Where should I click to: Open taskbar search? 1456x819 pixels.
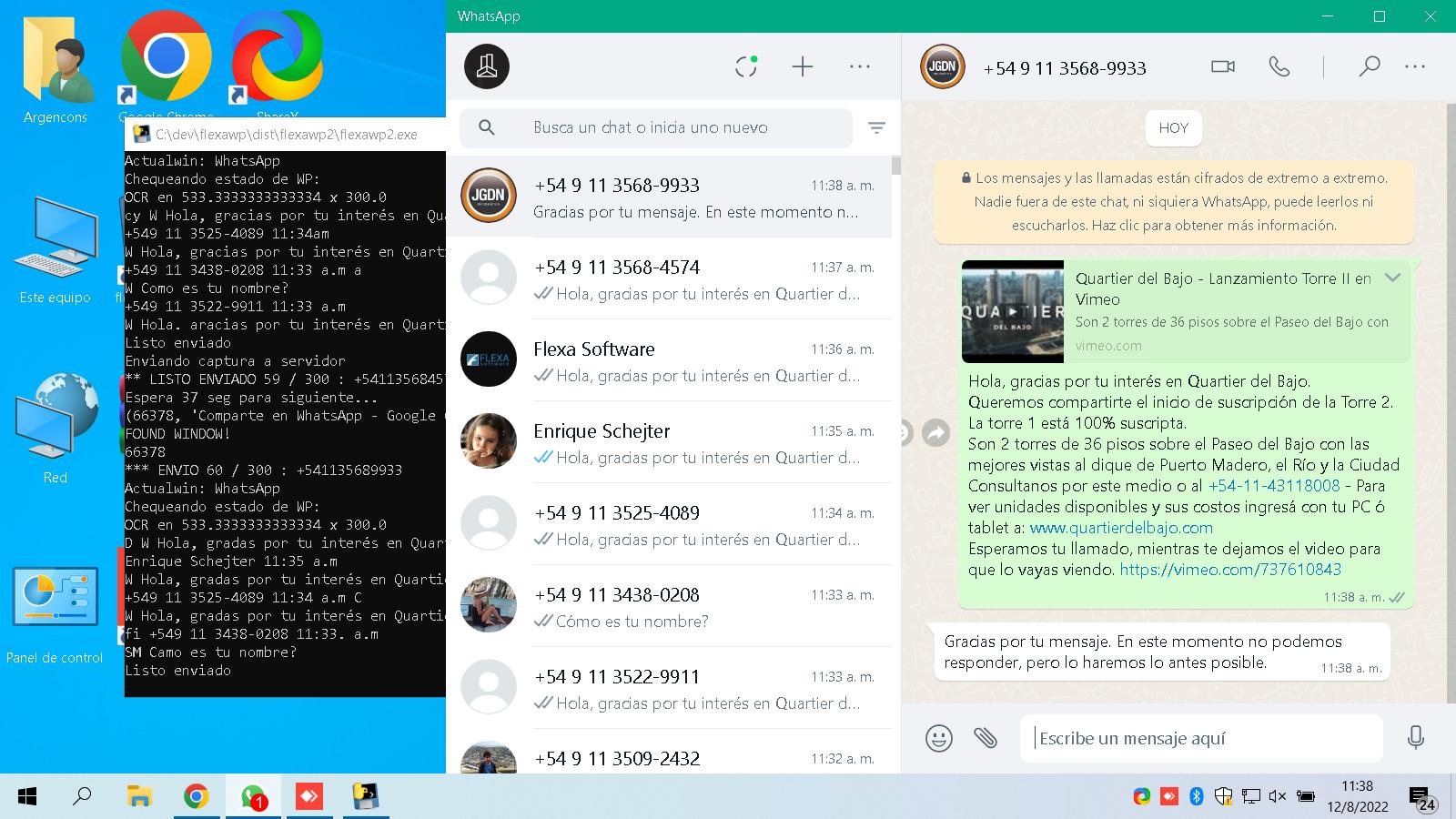coord(83,797)
